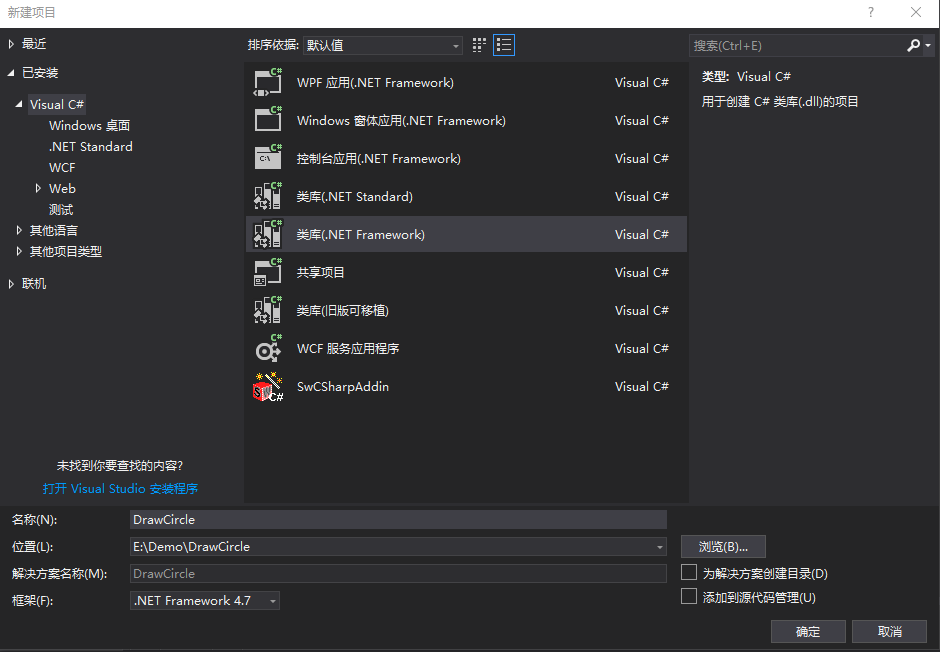The image size is (940, 652).
Task: Select 类库(旧版可移植) template name
Action: (343, 310)
